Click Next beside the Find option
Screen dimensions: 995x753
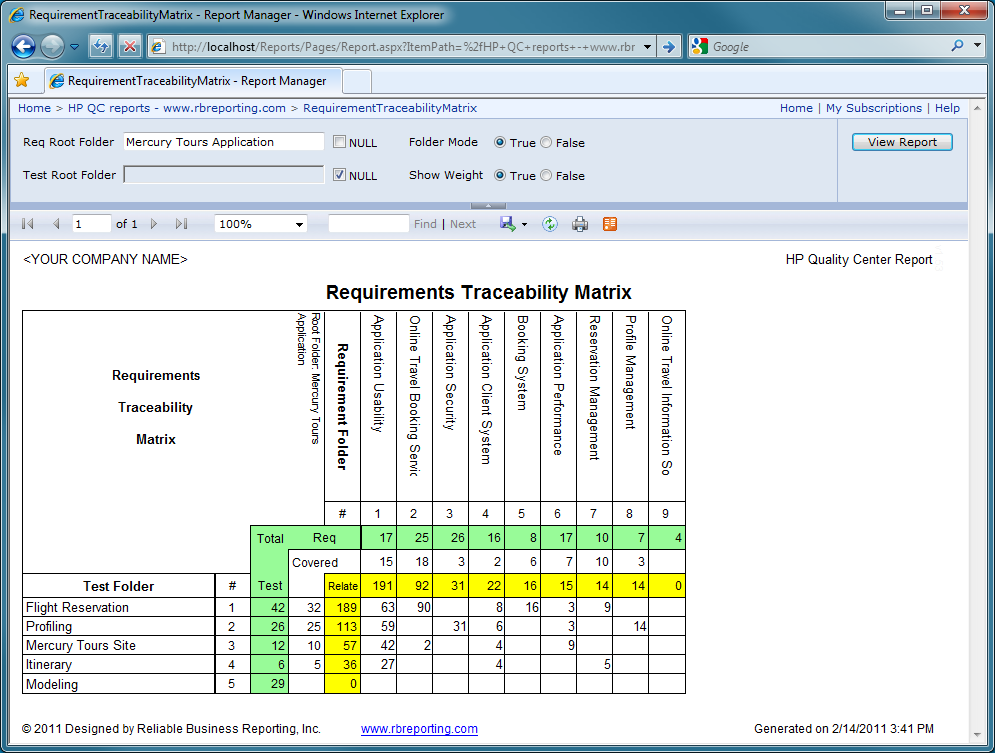click(462, 224)
